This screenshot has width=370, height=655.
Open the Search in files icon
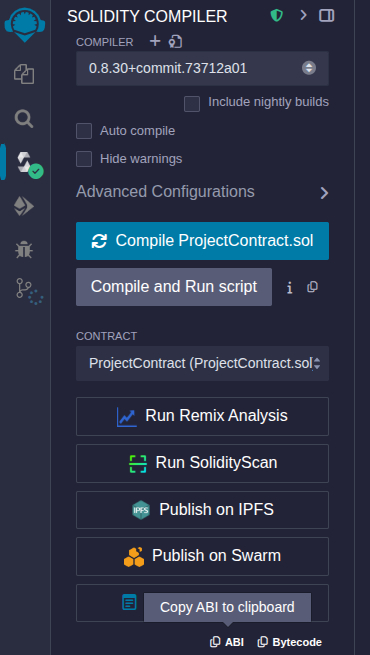tap(24, 119)
